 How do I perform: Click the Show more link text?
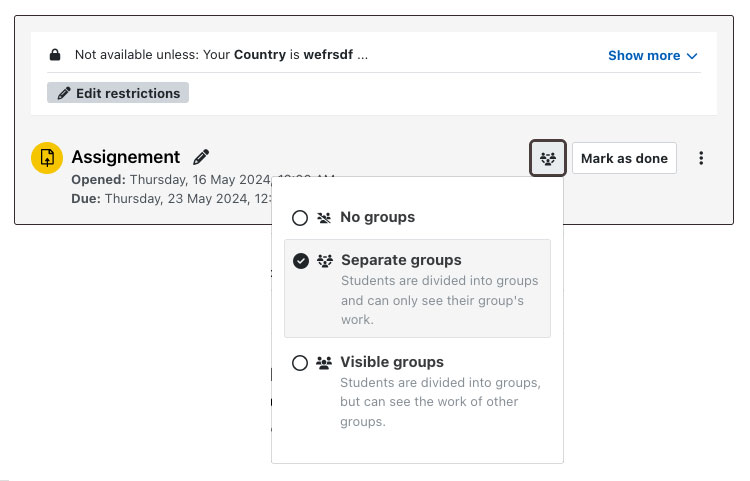(x=643, y=56)
